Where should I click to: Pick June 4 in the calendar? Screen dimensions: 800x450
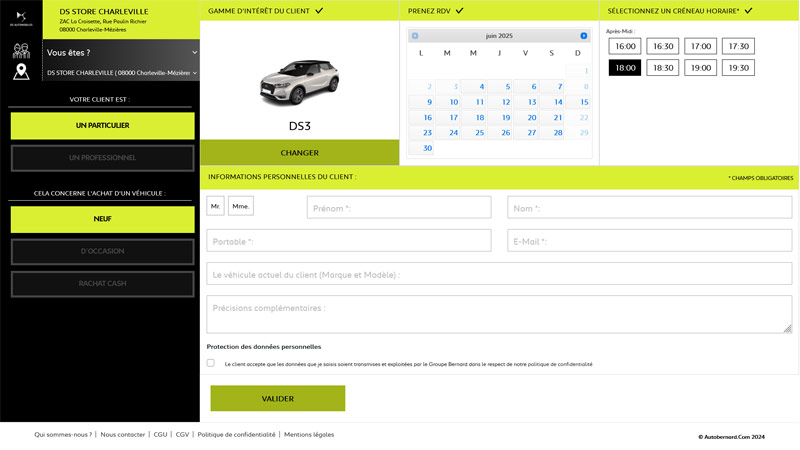coord(473,87)
